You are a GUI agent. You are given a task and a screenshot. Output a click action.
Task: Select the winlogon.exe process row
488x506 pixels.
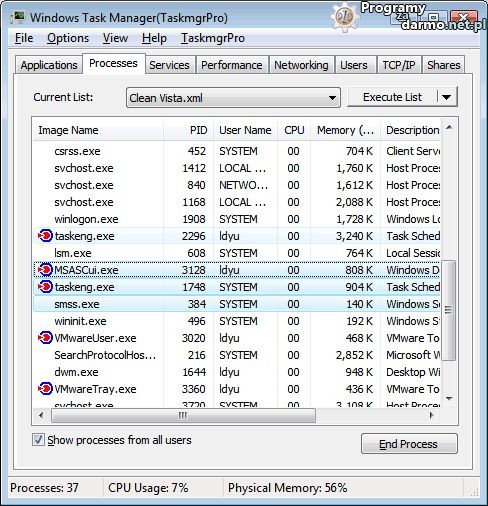tap(237, 219)
